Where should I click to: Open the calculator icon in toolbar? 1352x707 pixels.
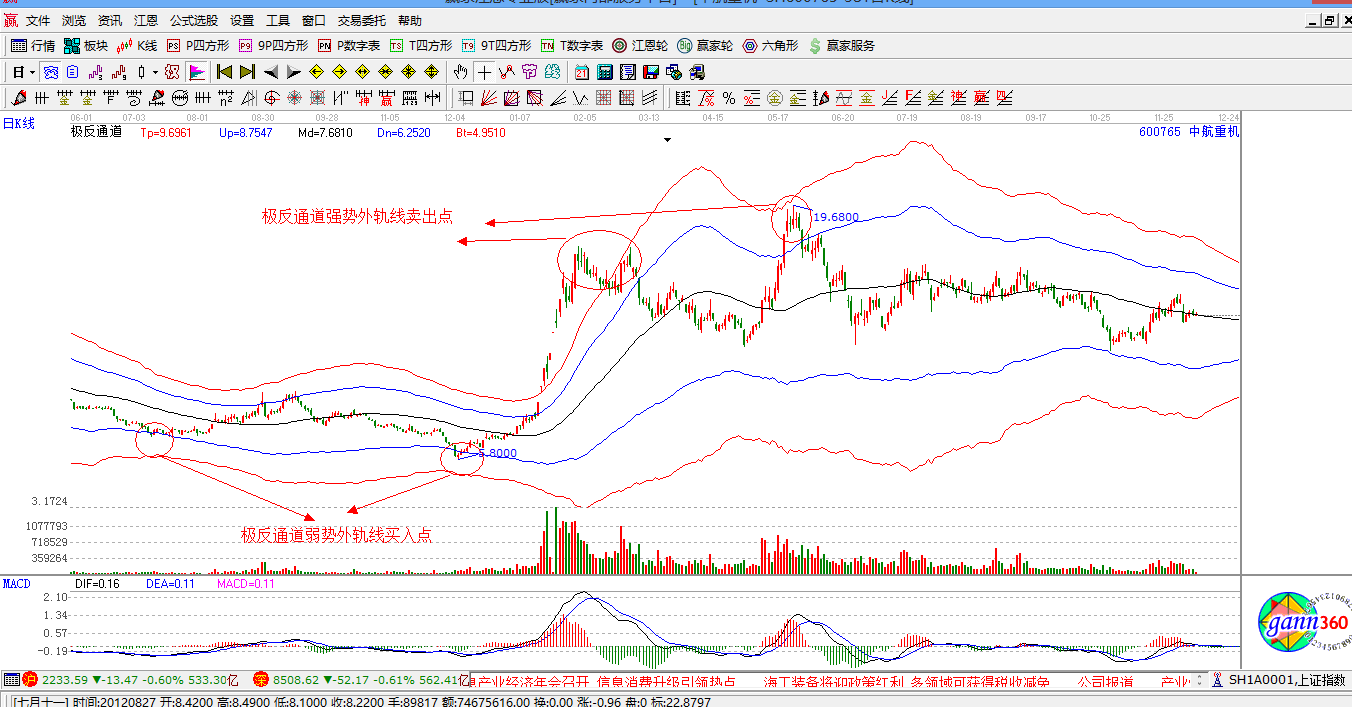[605, 72]
